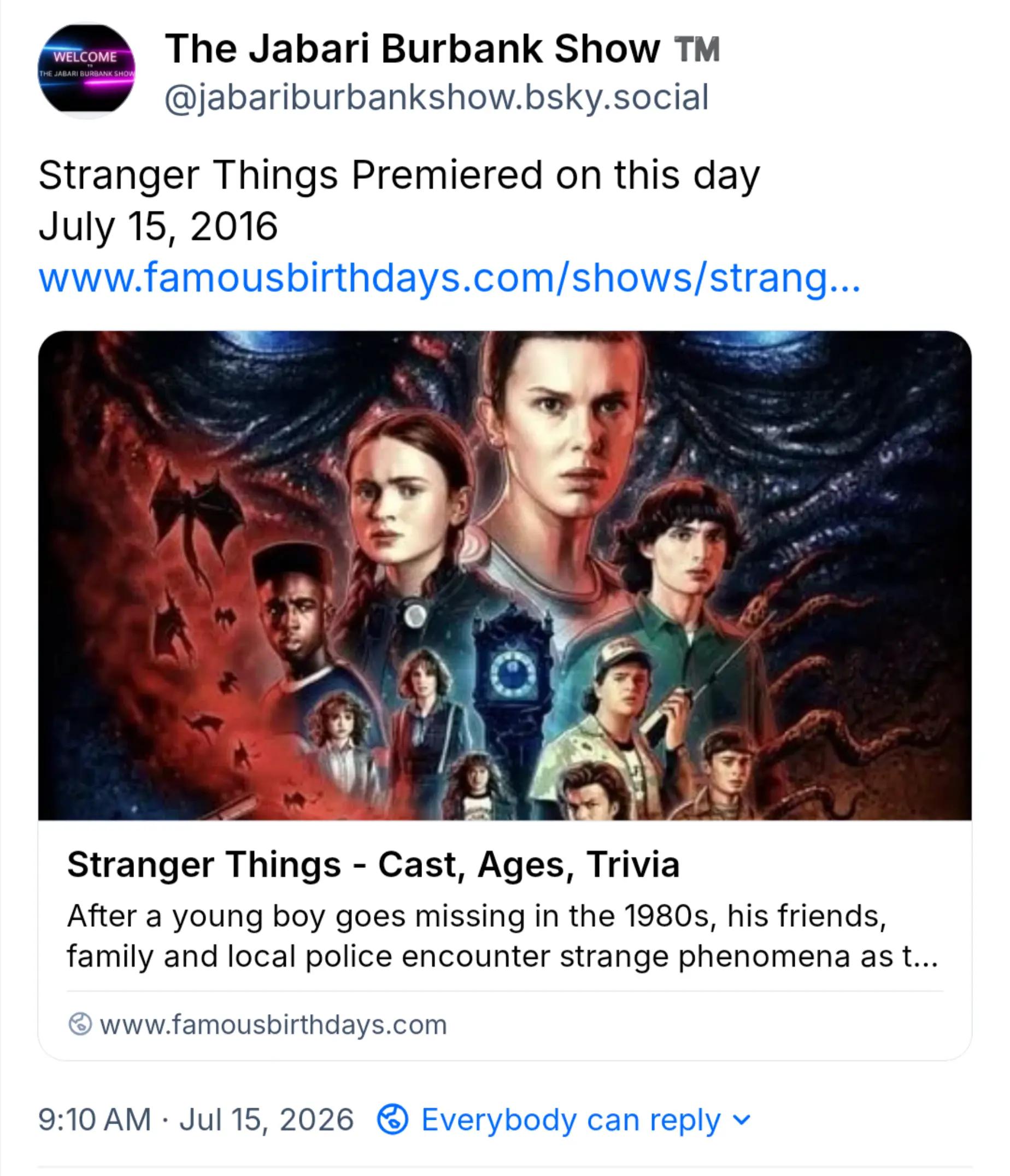This screenshot has width=1010, height=1176.
Task: Select the card title Stranger Things - Cast, Ages, Trivia
Action: click(x=373, y=865)
